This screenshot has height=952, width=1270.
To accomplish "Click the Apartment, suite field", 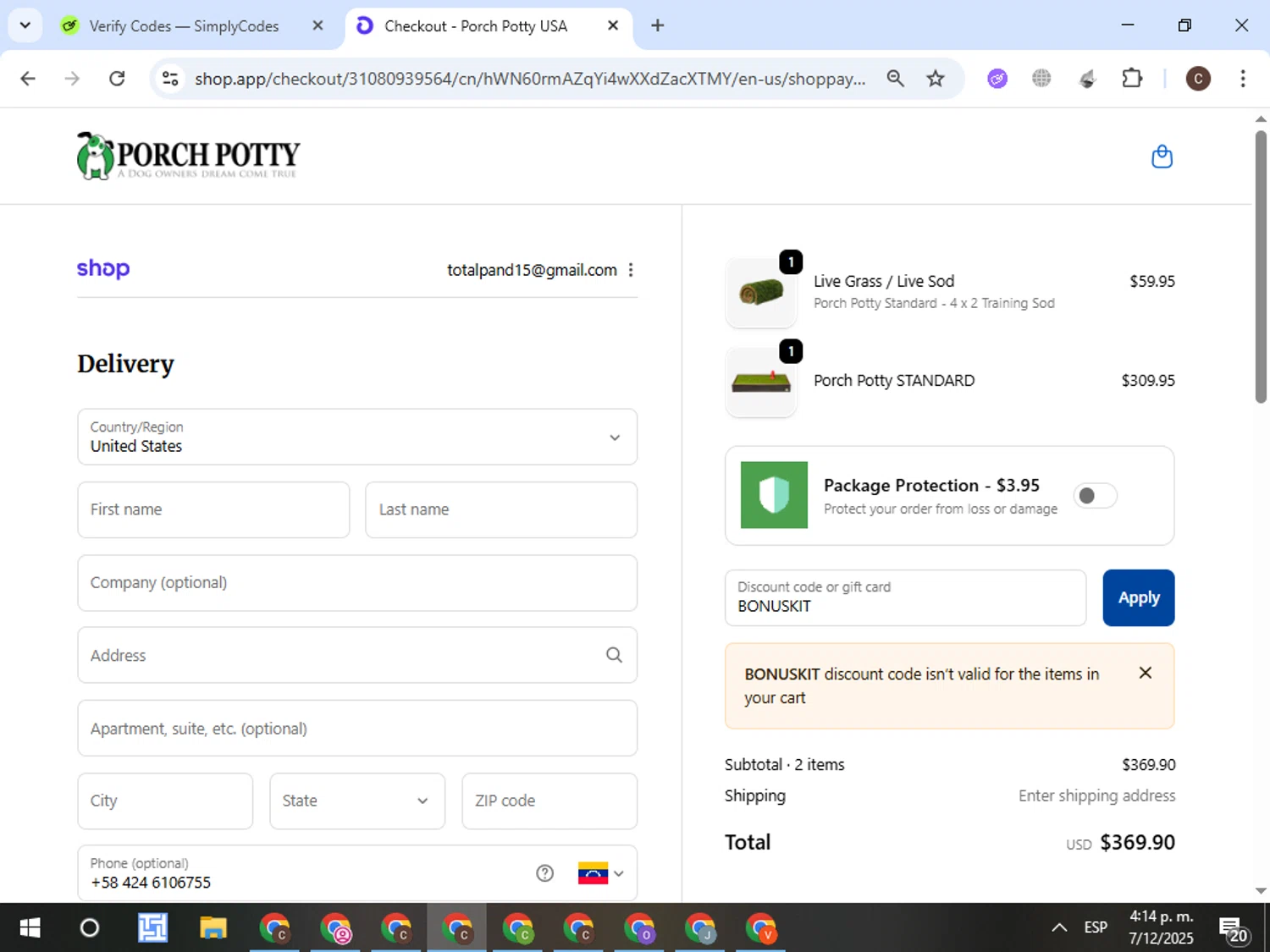I will (357, 728).
